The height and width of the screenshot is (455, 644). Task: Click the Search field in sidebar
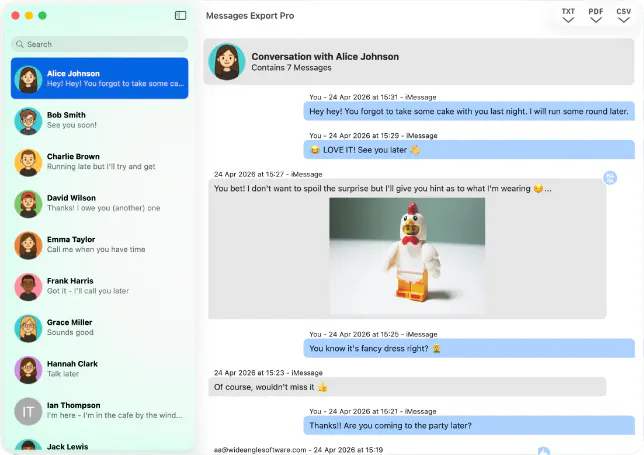(99, 44)
